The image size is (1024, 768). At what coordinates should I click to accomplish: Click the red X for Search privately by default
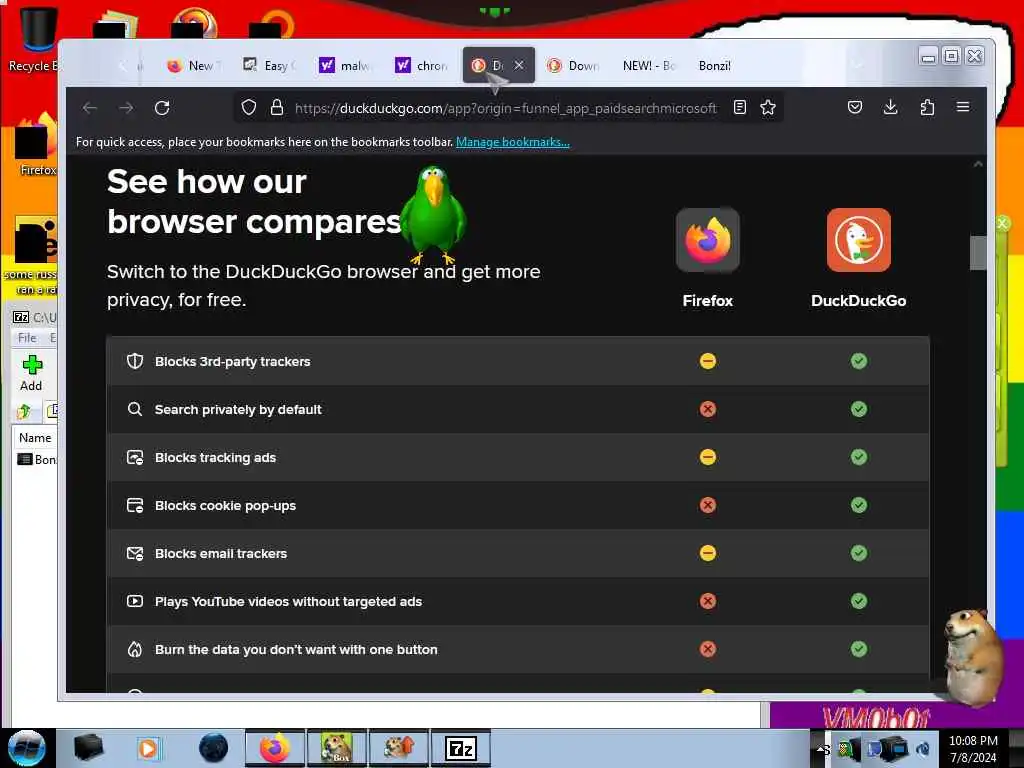tap(708, 409)
